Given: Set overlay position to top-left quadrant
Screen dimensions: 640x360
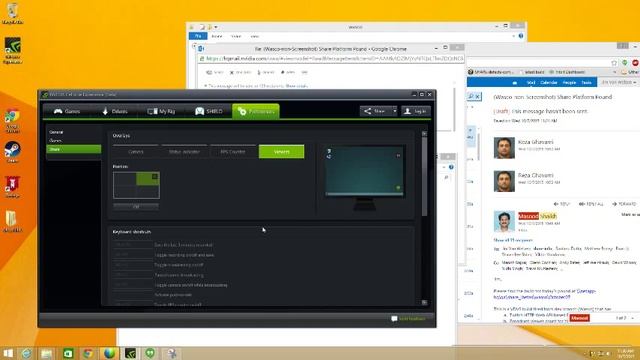Looking at the screenshot, I should [x=125, y=179].
